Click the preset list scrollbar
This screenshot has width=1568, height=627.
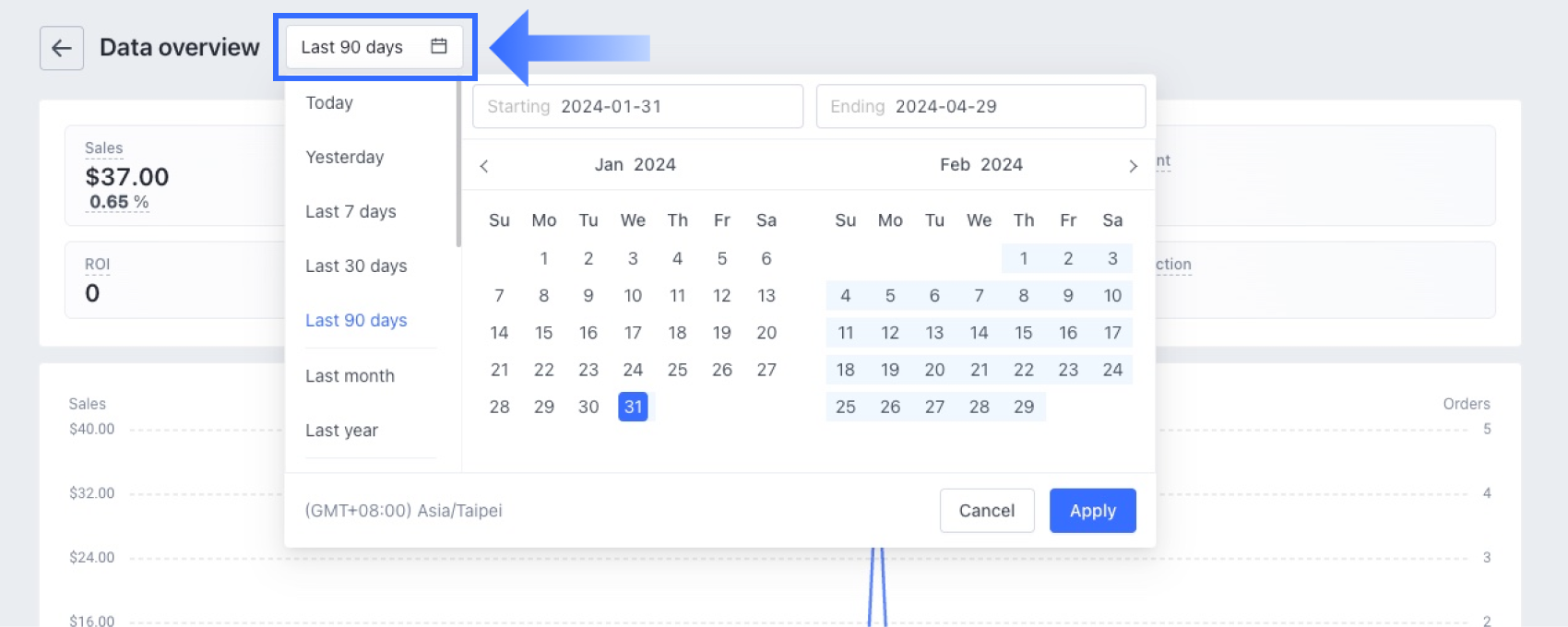458,166
